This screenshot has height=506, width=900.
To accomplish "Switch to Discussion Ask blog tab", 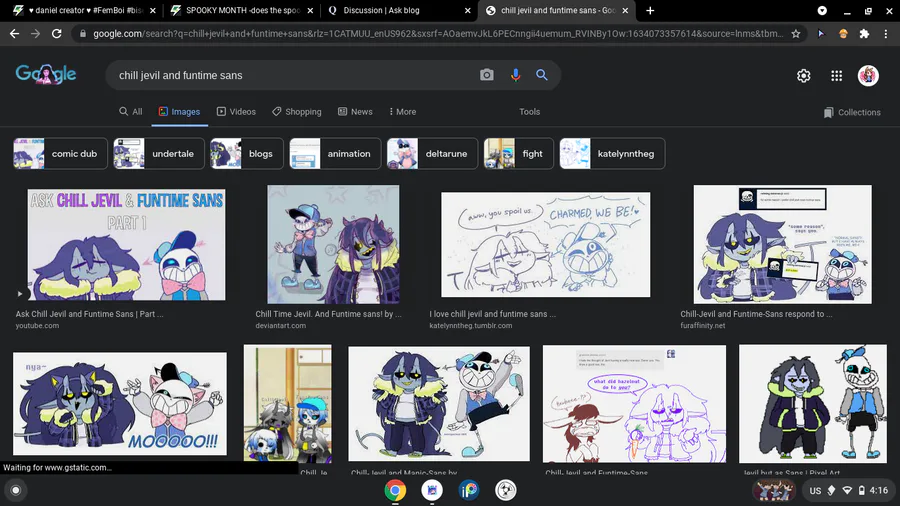I will coord(399,10).
